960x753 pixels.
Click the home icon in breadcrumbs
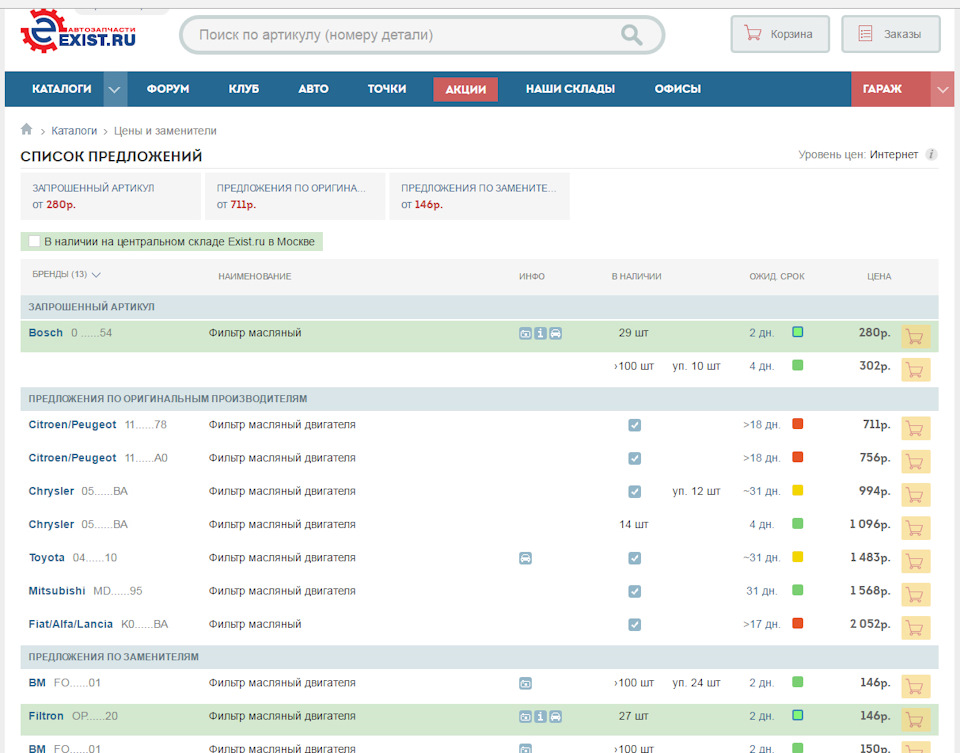point(26,130)
